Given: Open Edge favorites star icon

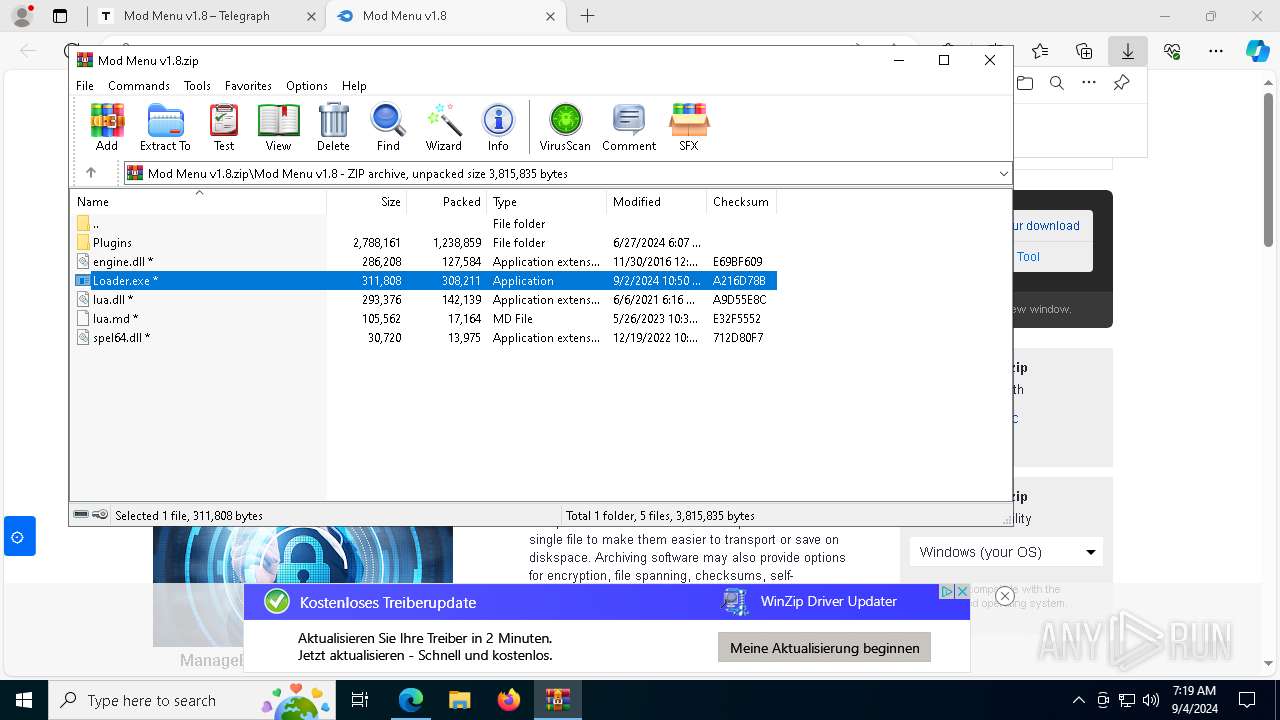Looking at the screenshot, I should 1040,51.
